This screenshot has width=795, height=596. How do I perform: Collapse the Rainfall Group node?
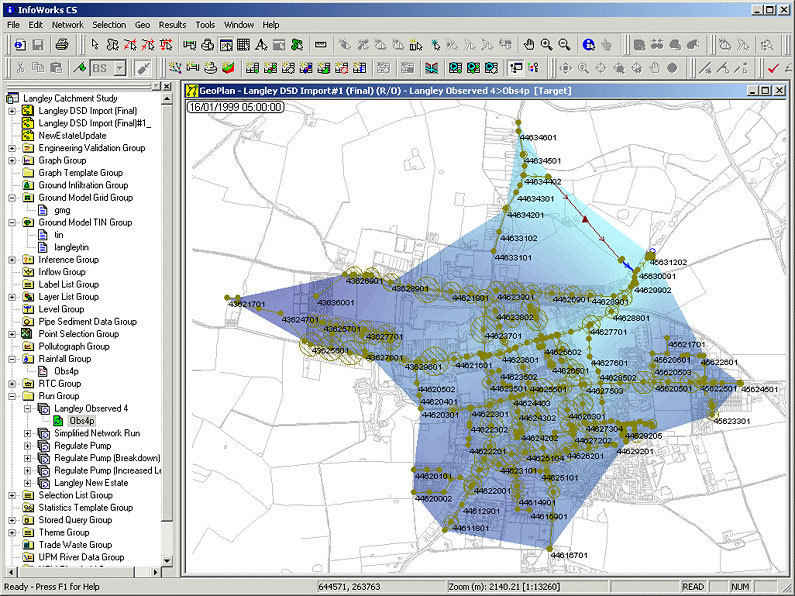12,359
